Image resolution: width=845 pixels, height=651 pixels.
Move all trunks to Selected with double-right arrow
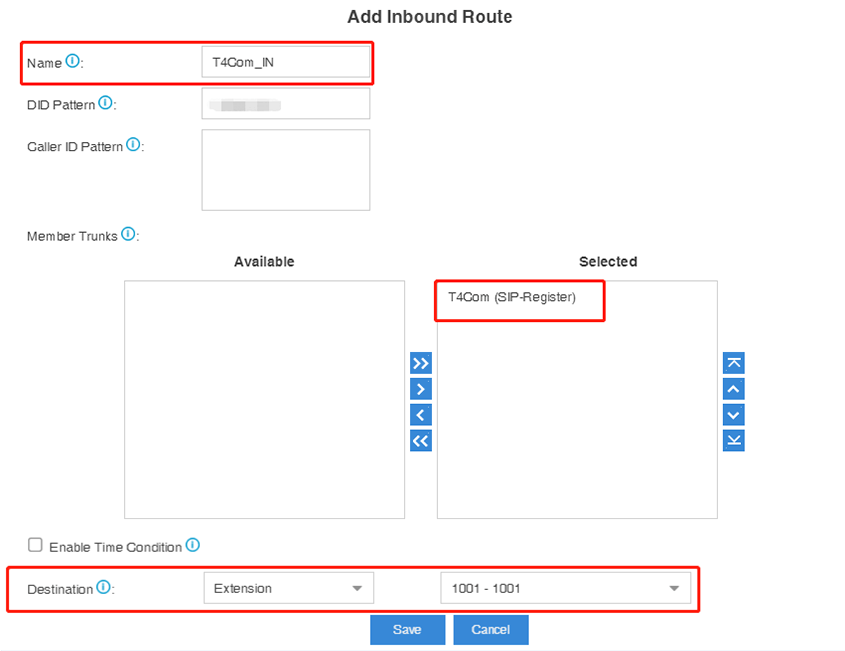[421, 363]
